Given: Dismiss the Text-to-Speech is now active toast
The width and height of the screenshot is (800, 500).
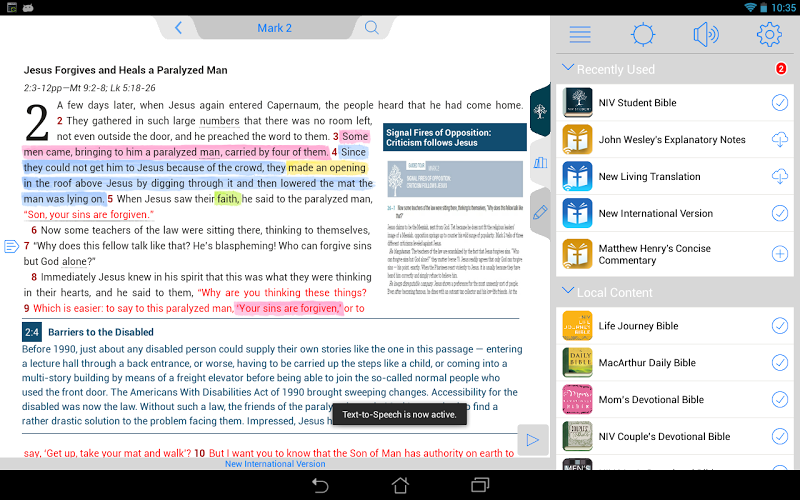Looking at the screenshot, I should point(399,414).
